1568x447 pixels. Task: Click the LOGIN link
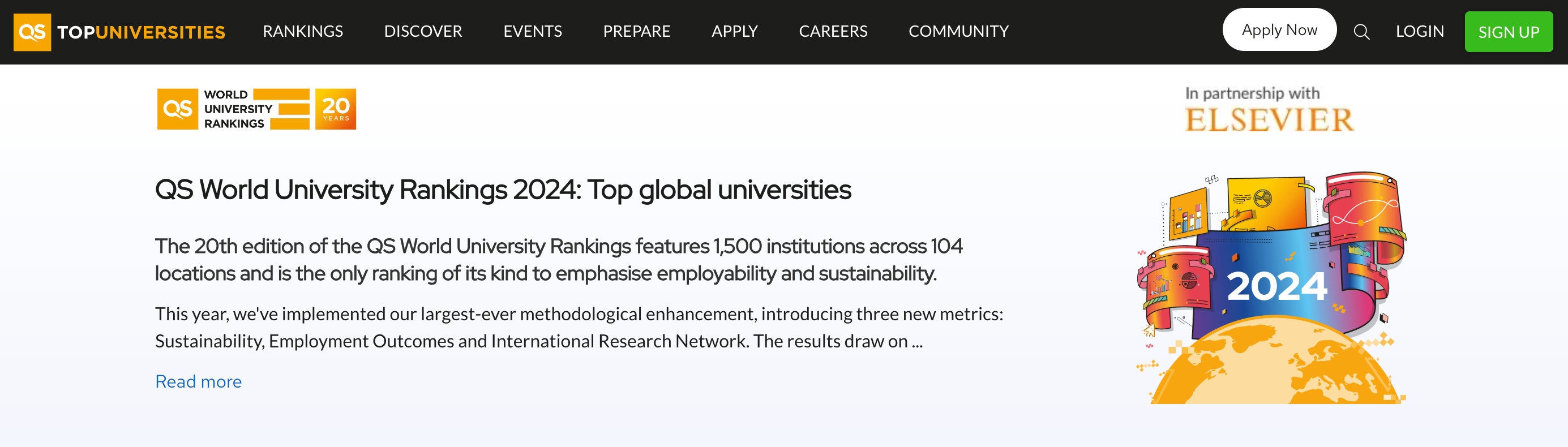pos(1420,31)
